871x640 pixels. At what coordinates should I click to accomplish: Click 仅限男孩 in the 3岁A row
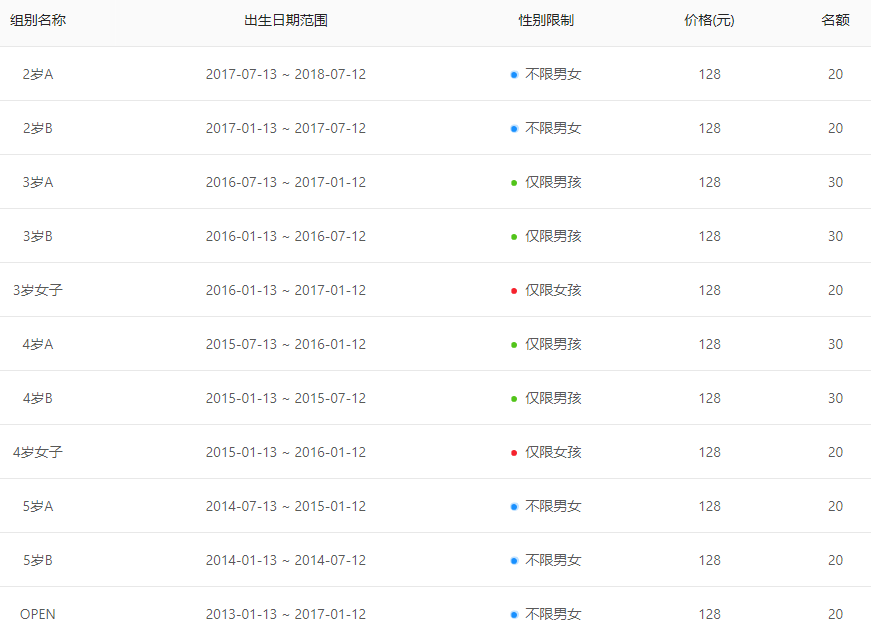click(x=553, y=182)
